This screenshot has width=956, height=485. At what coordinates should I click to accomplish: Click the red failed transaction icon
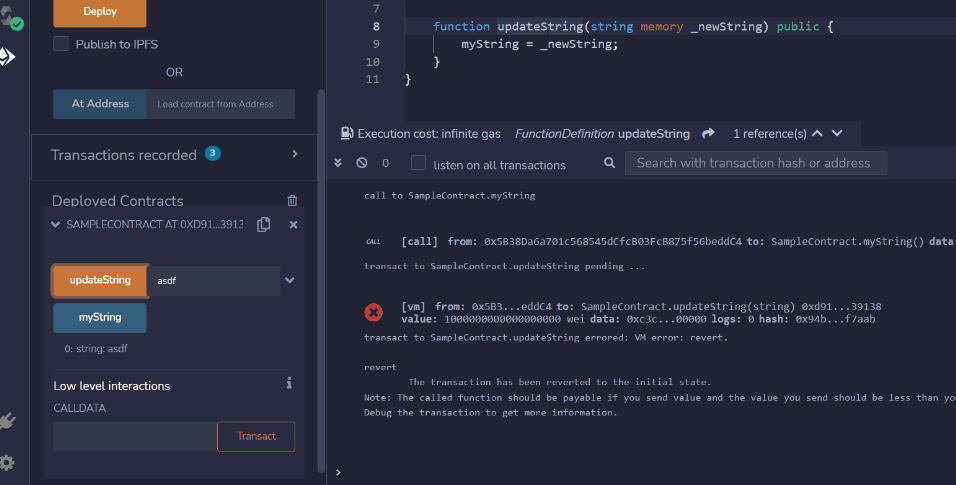[x=374, y=312]
